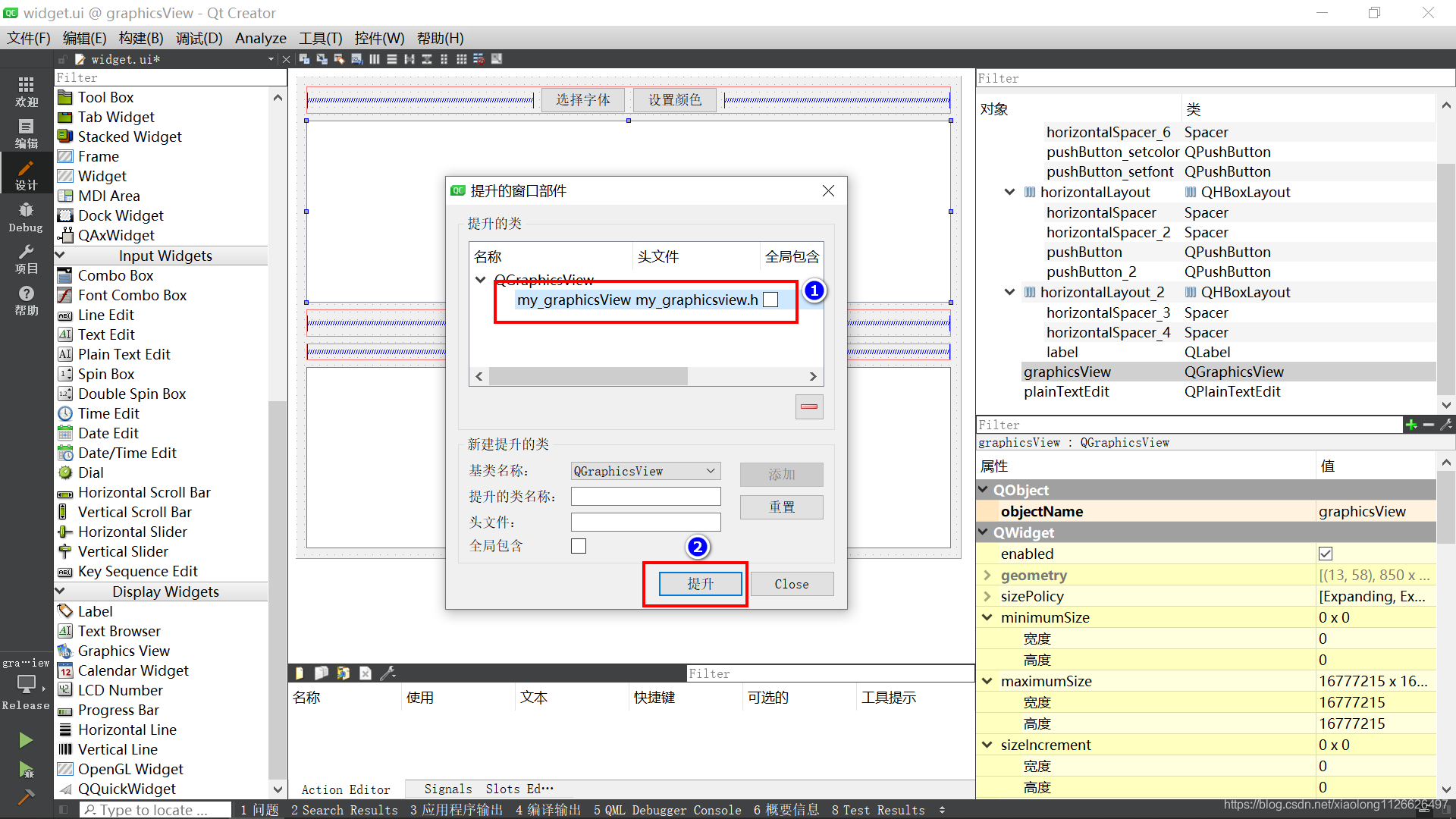Image resolution: width=1456 pixels, height=819 pixels.
Task: Click the promoted classes horizontal scrollbar
Action: click(588, 376)
